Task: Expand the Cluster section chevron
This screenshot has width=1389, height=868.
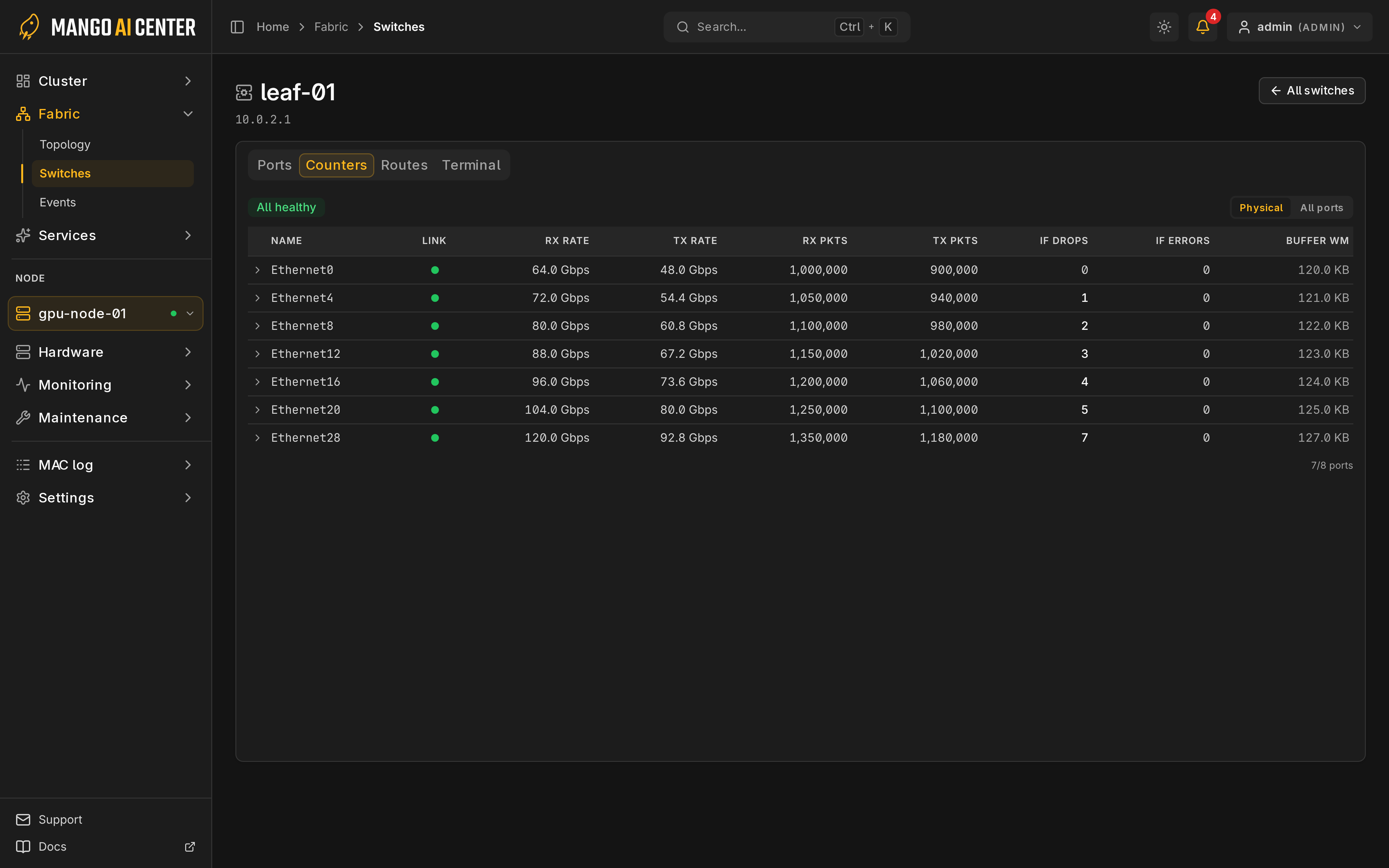Action: [x=188, y=81]
